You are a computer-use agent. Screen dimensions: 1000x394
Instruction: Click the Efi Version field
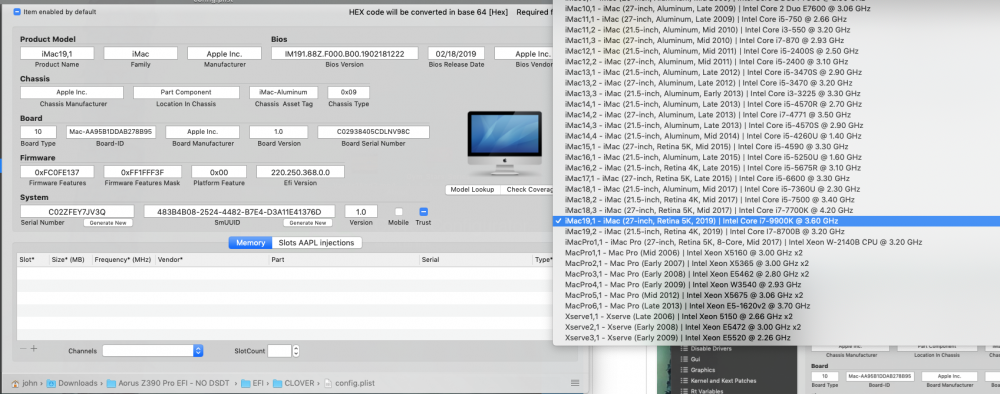[x=300, y=171]
